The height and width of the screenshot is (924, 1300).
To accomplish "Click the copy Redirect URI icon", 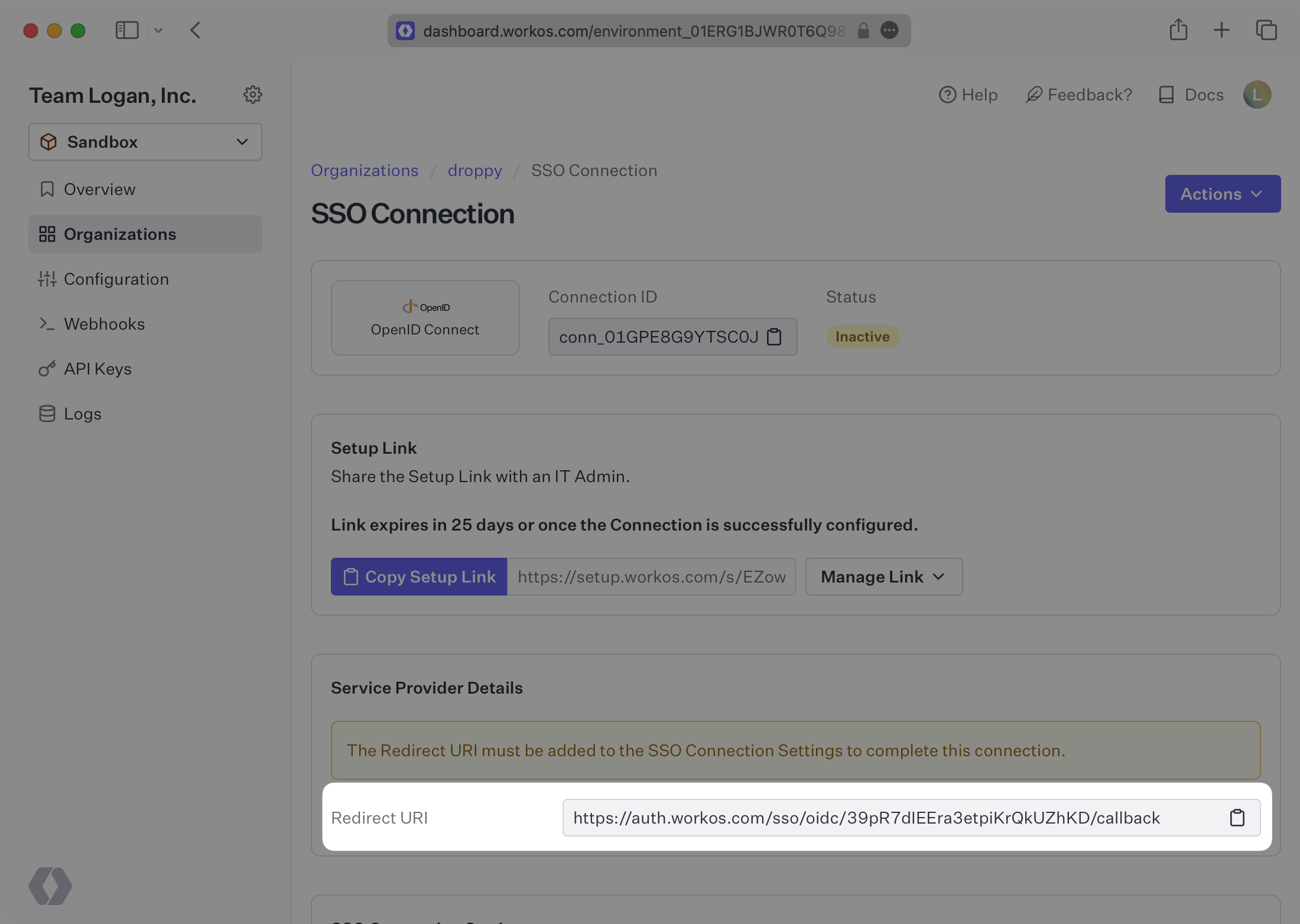I will tap(1238, 818).
